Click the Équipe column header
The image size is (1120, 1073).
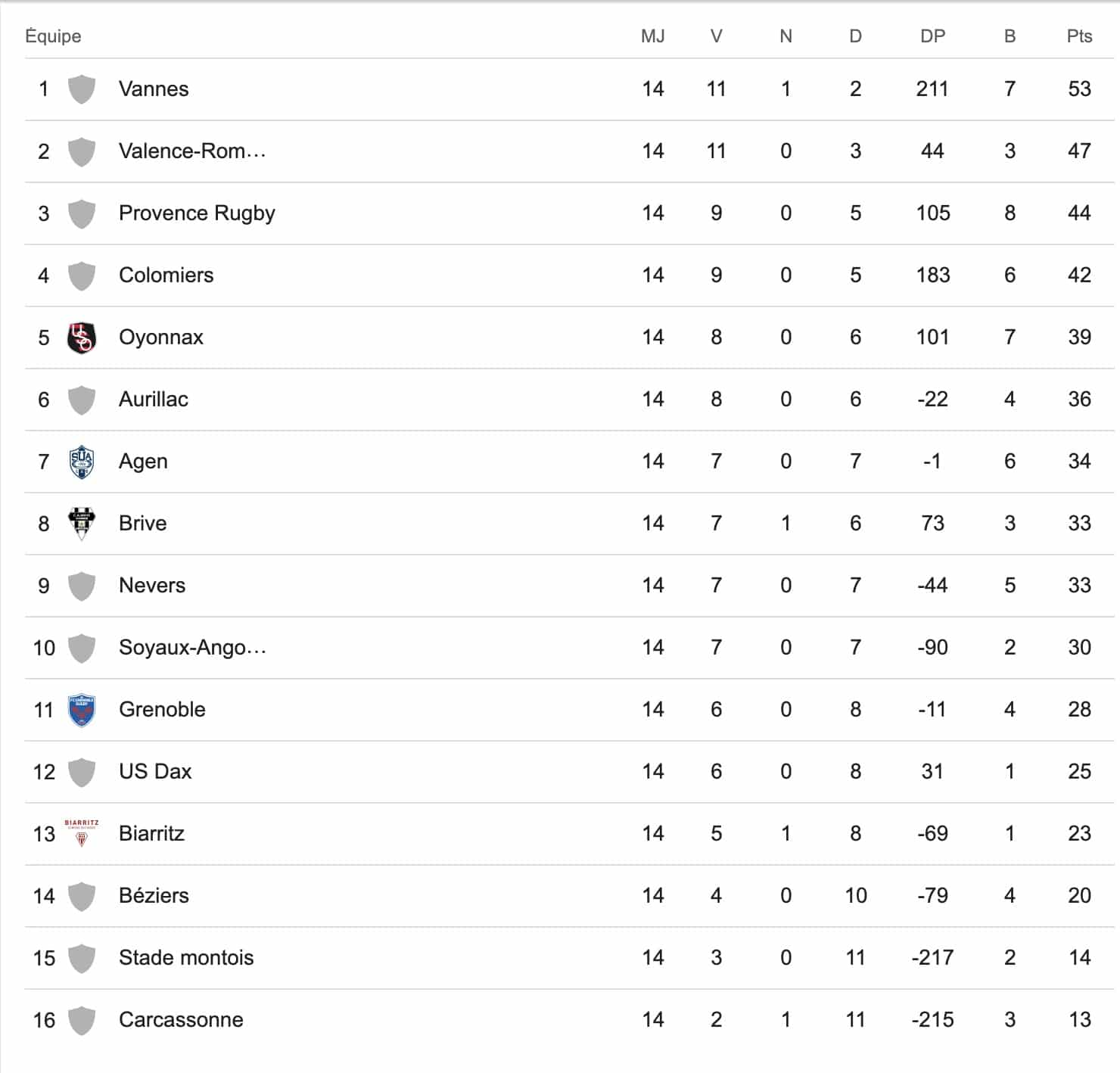click(53, 36)
